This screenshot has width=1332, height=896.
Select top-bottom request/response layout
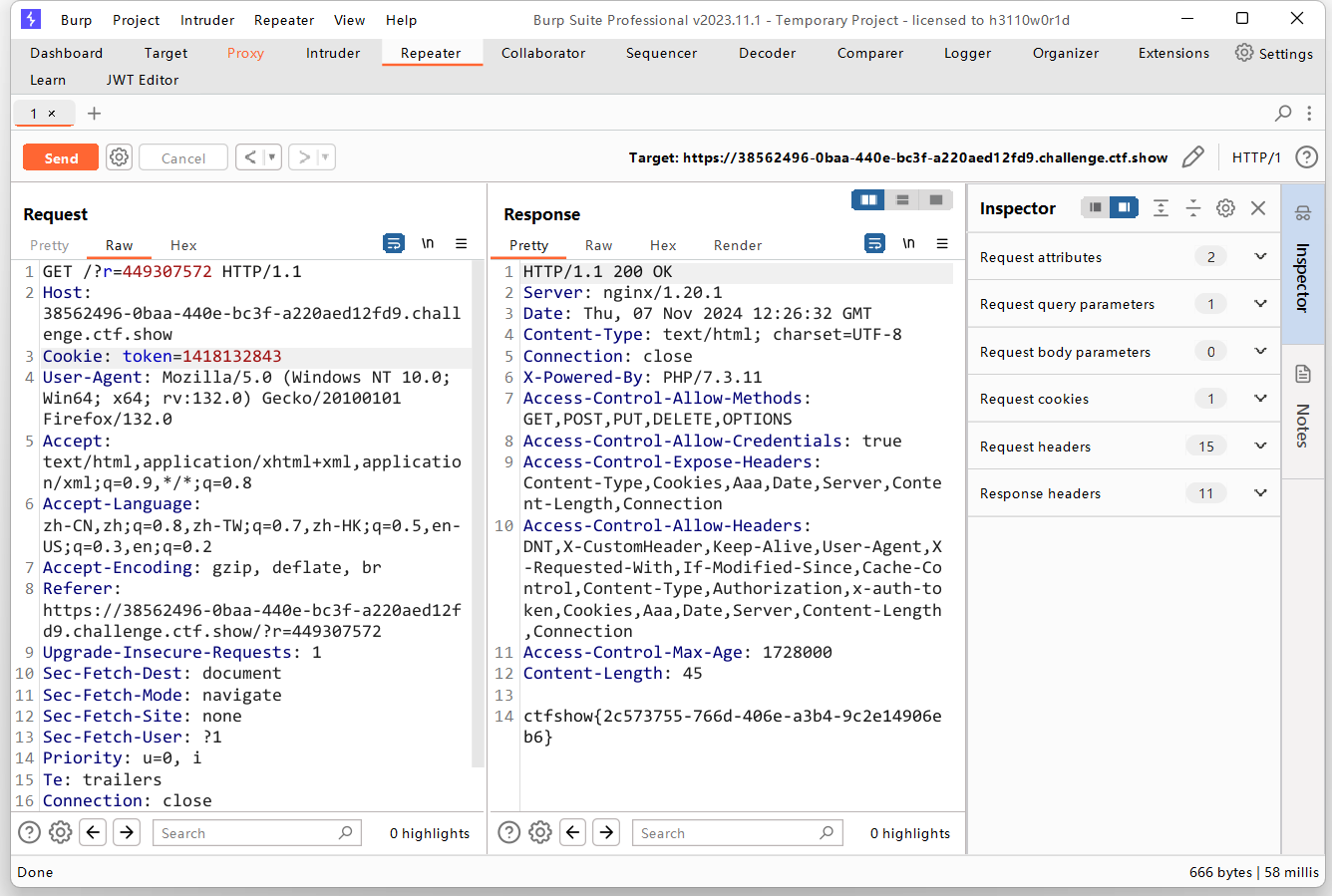(x=902, y=200)
